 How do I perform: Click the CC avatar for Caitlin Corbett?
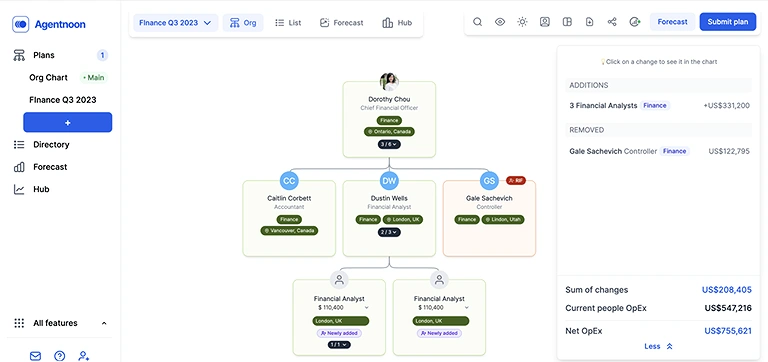[289, 181]
